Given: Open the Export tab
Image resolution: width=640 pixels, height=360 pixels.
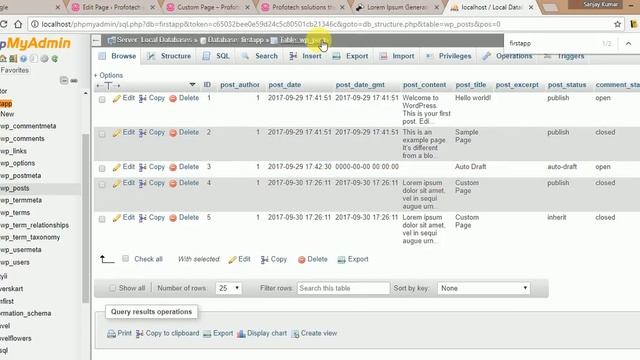Looking at the screenshot, I should [350, 56].
